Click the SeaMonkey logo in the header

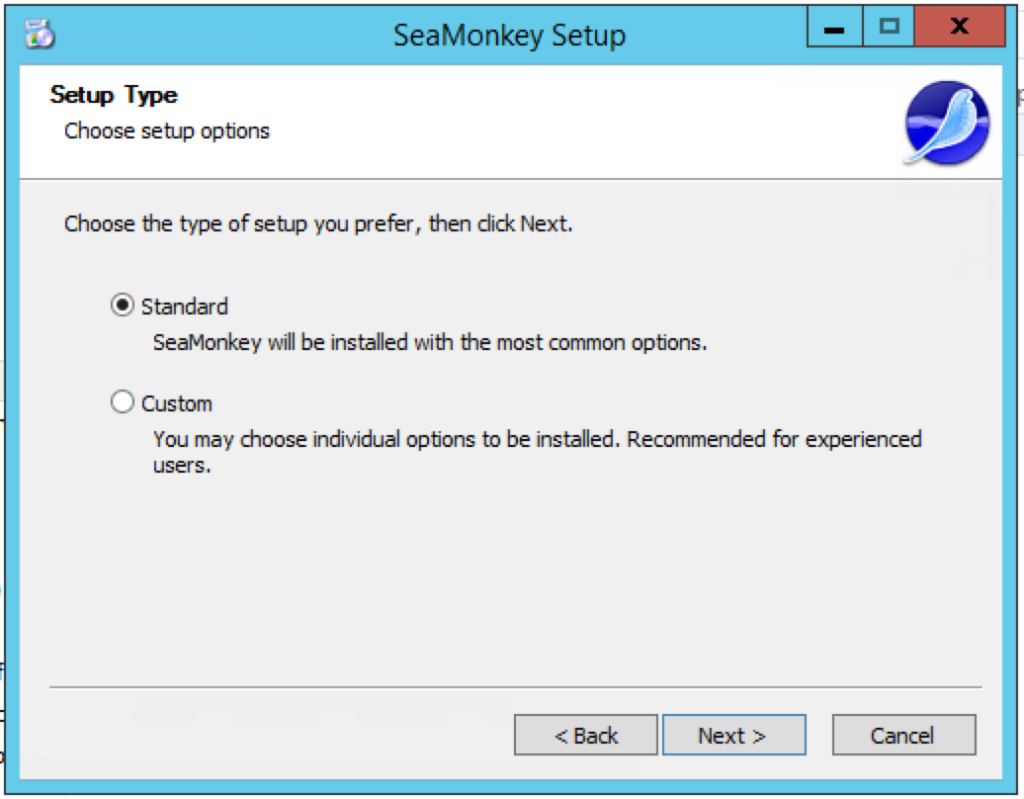tap(947, 122)
